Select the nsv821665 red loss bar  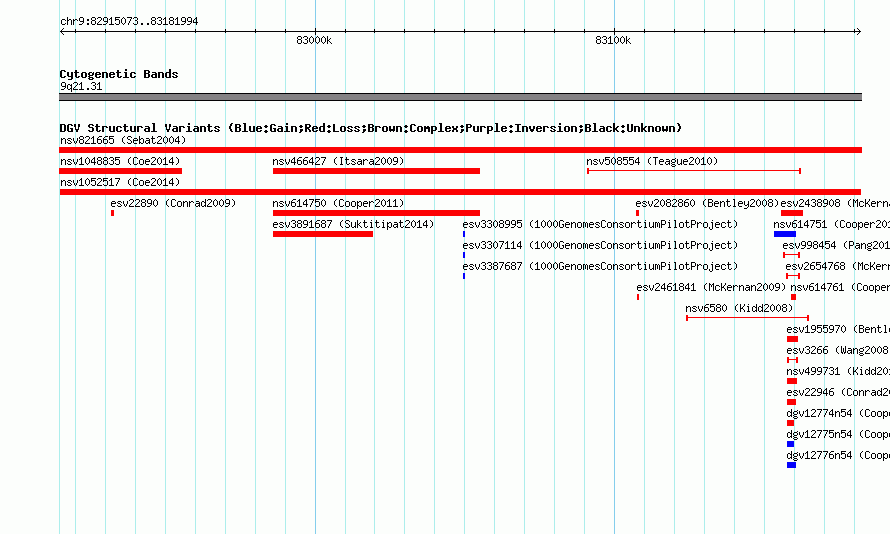pos(460,150)
